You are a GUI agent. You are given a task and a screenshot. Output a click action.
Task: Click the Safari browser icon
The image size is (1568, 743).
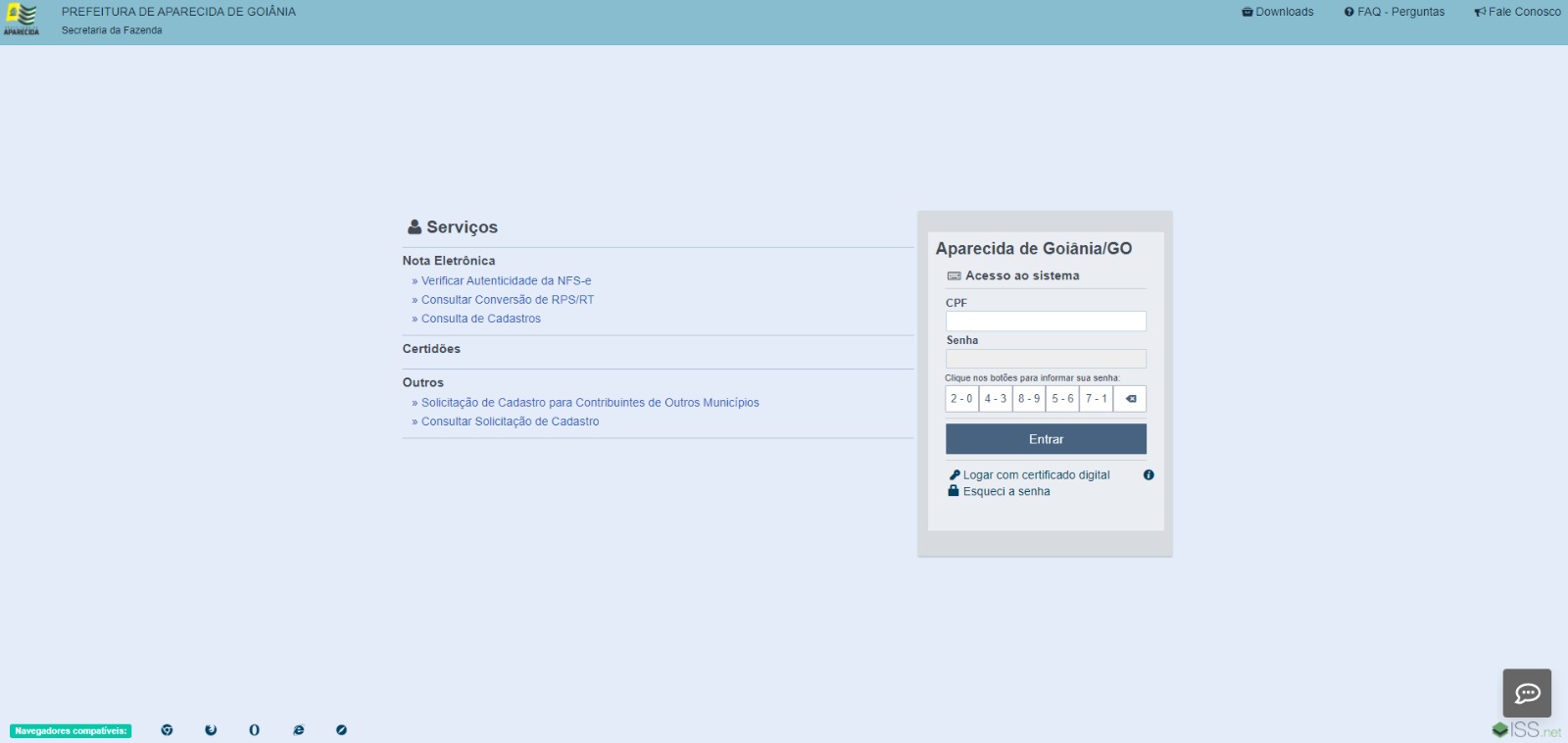[341, 730]
